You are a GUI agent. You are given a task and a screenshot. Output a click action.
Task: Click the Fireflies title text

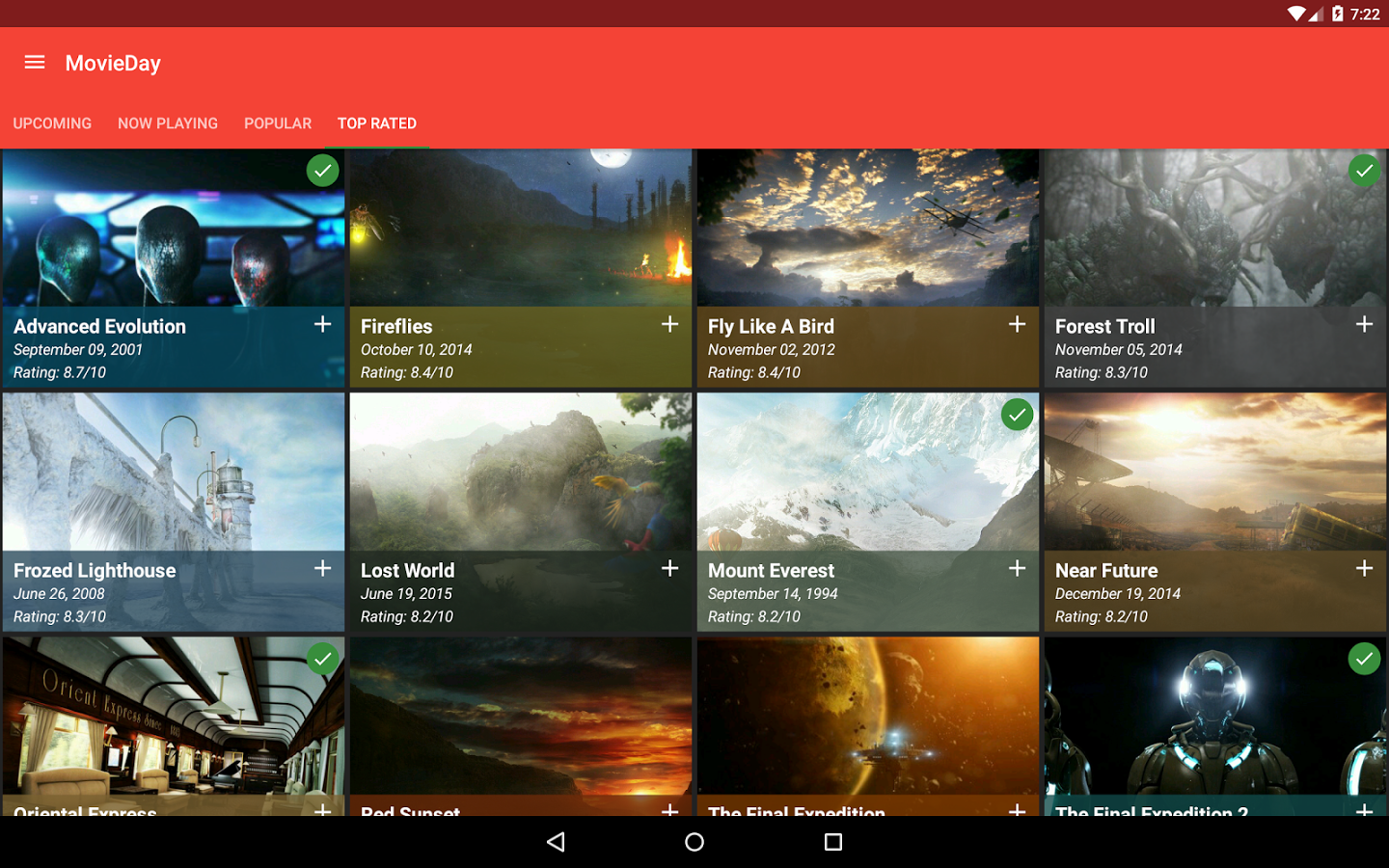(396, 326)
